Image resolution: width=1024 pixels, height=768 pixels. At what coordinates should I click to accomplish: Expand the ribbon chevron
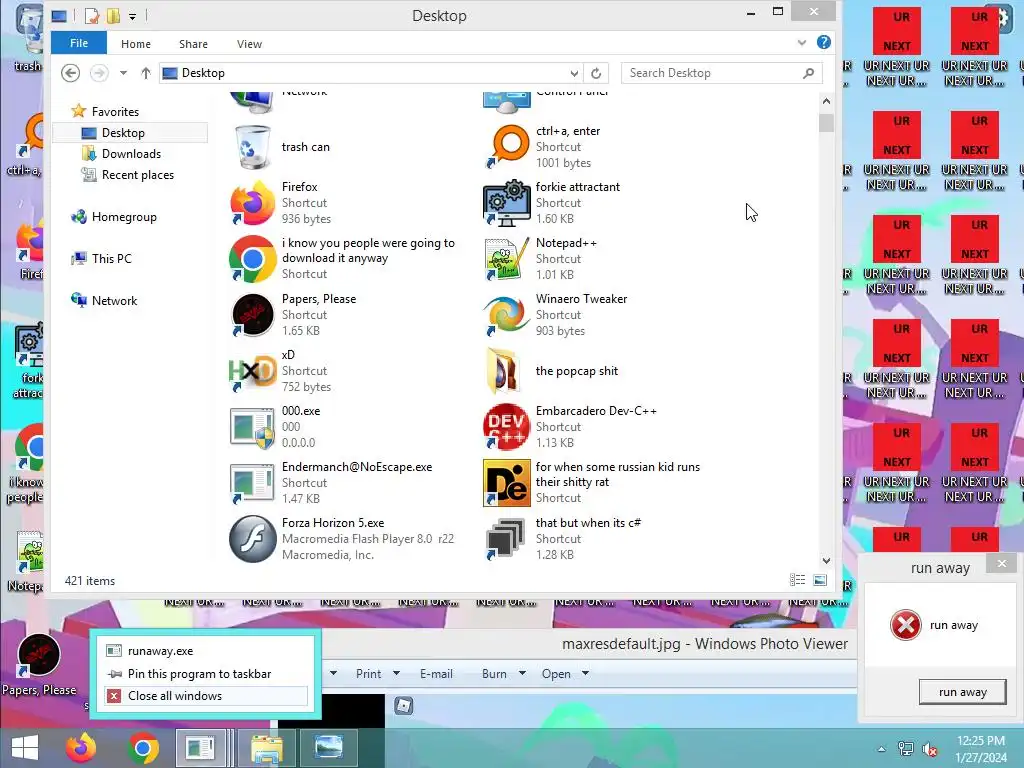802,43
